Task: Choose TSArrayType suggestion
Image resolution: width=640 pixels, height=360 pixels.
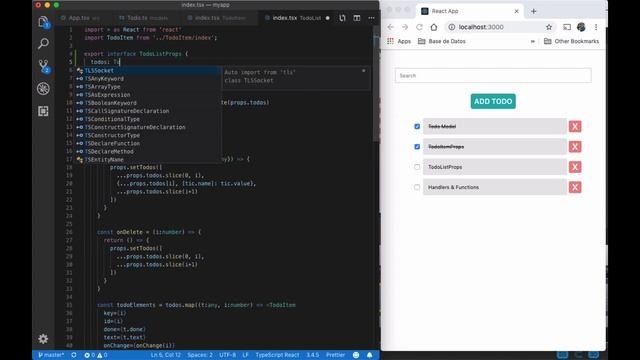Action: tap(148, 87)
